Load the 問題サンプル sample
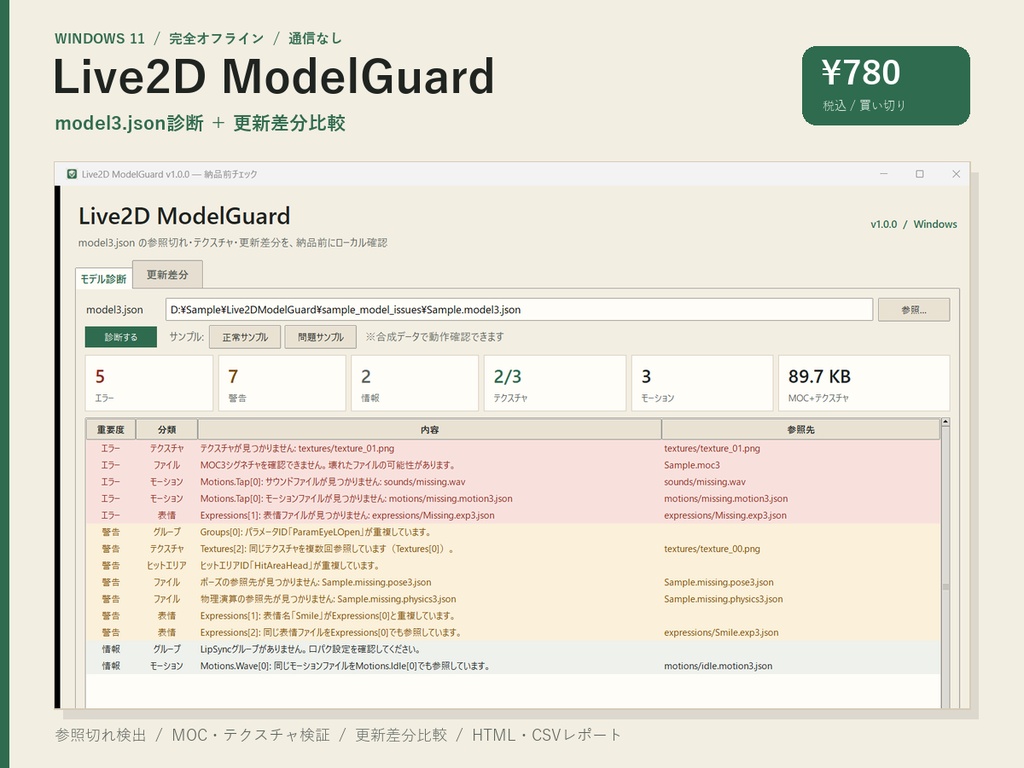This screenshot has height=768, width=1024. (321, 337)
